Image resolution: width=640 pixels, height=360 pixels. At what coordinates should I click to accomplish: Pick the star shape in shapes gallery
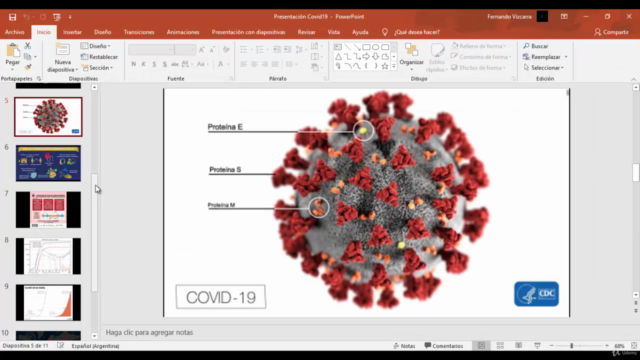click(x=384, y=66)
